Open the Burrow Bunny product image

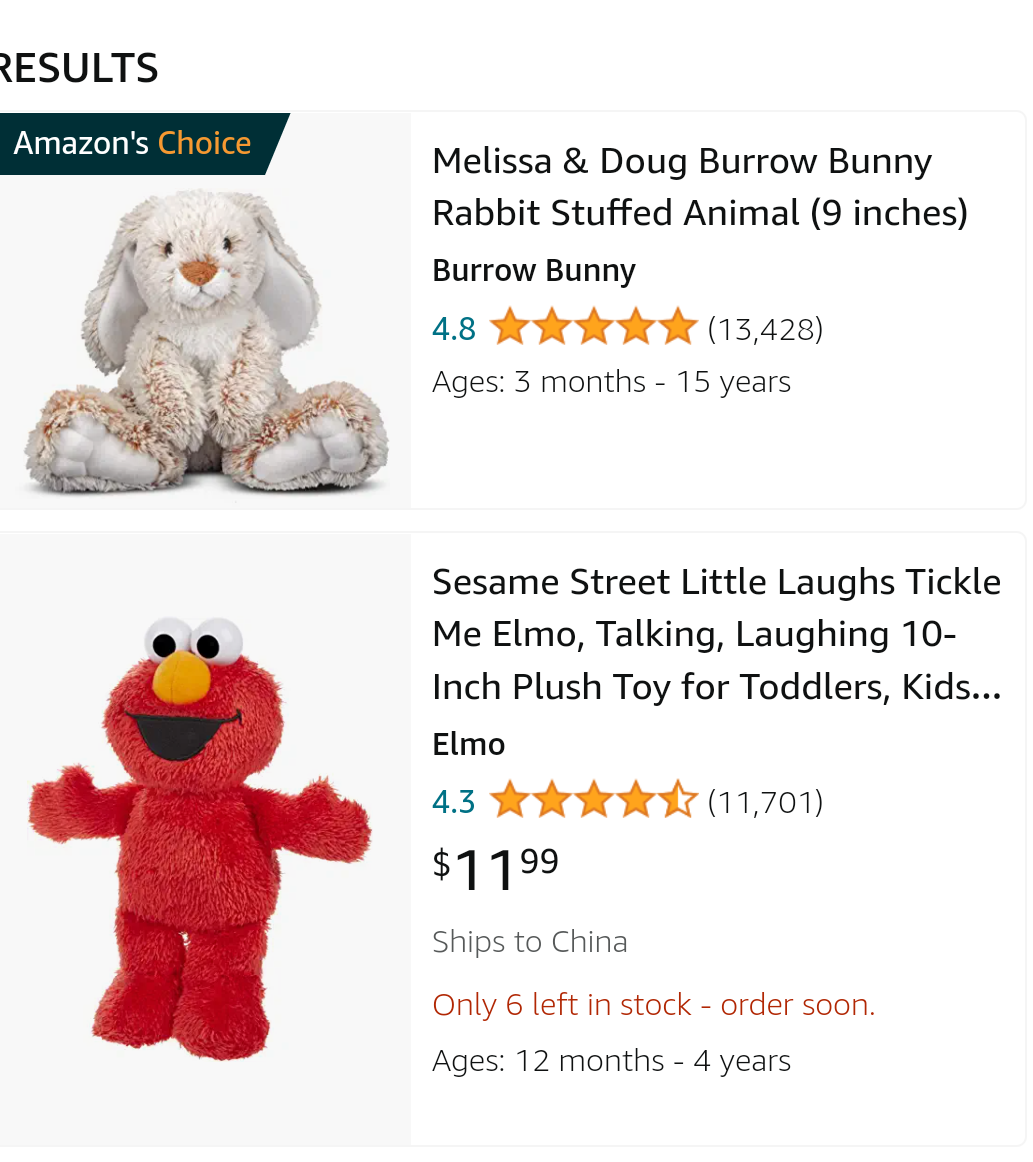(x=205, y=340)
